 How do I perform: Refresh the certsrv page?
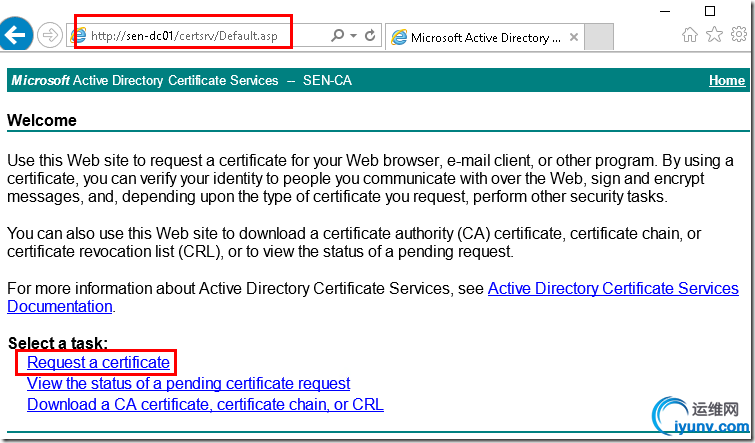tap(370, 35)
